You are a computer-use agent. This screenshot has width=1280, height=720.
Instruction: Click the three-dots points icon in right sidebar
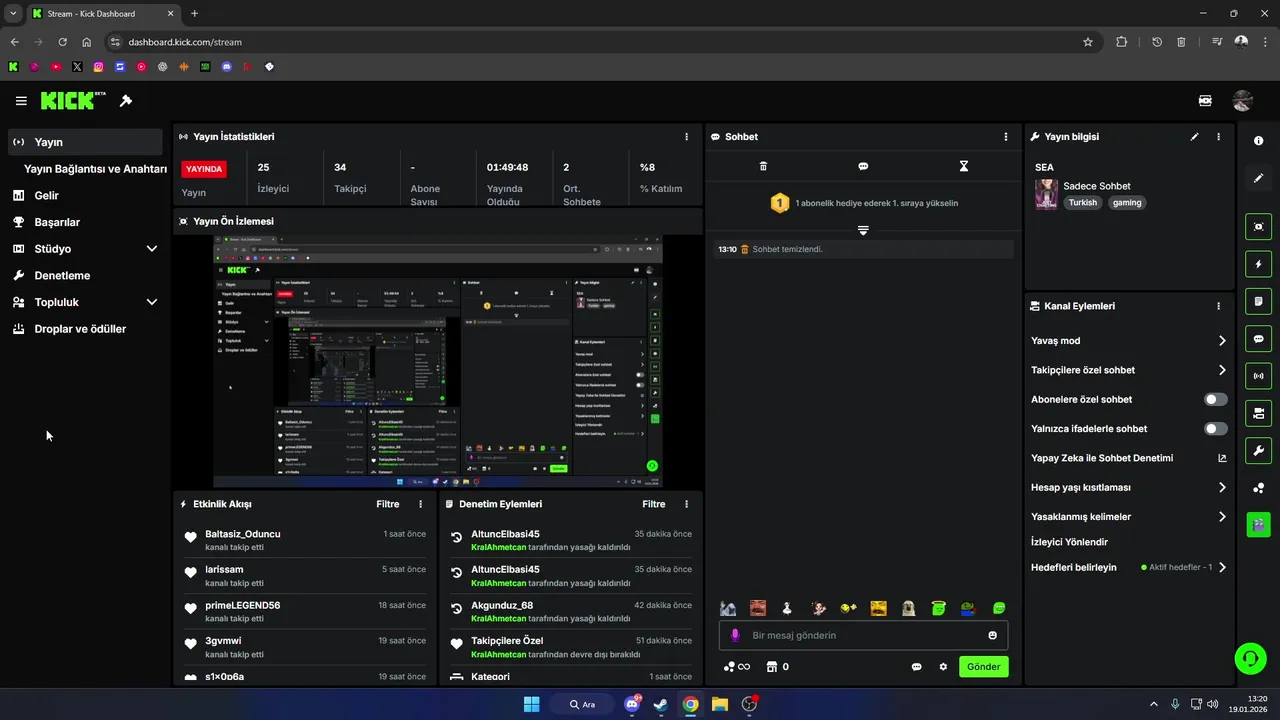[1259, 488]
